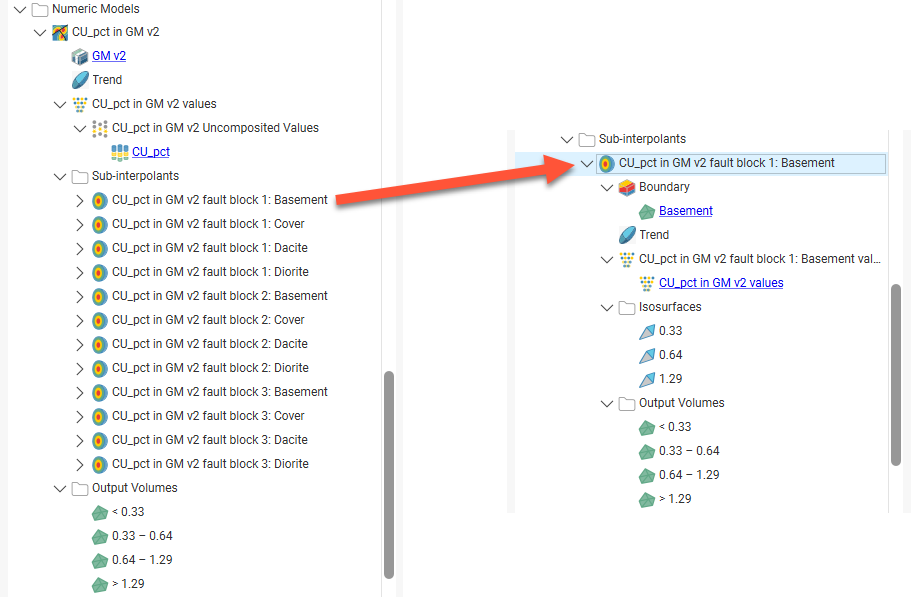The width and height of the screenshot is (911, 597).
Task: Open the CU_pct in GM v2 values link
Action: [x=720, y=283]
